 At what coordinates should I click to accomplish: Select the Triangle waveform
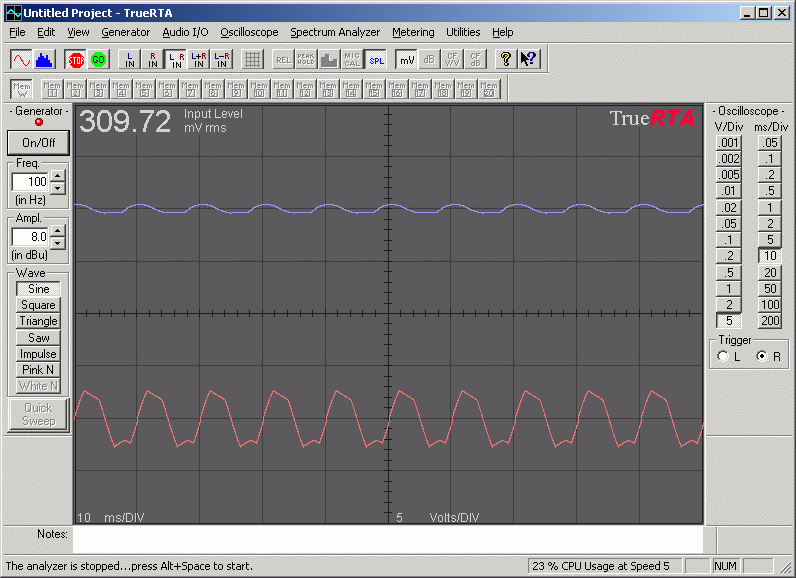(39, 321)
